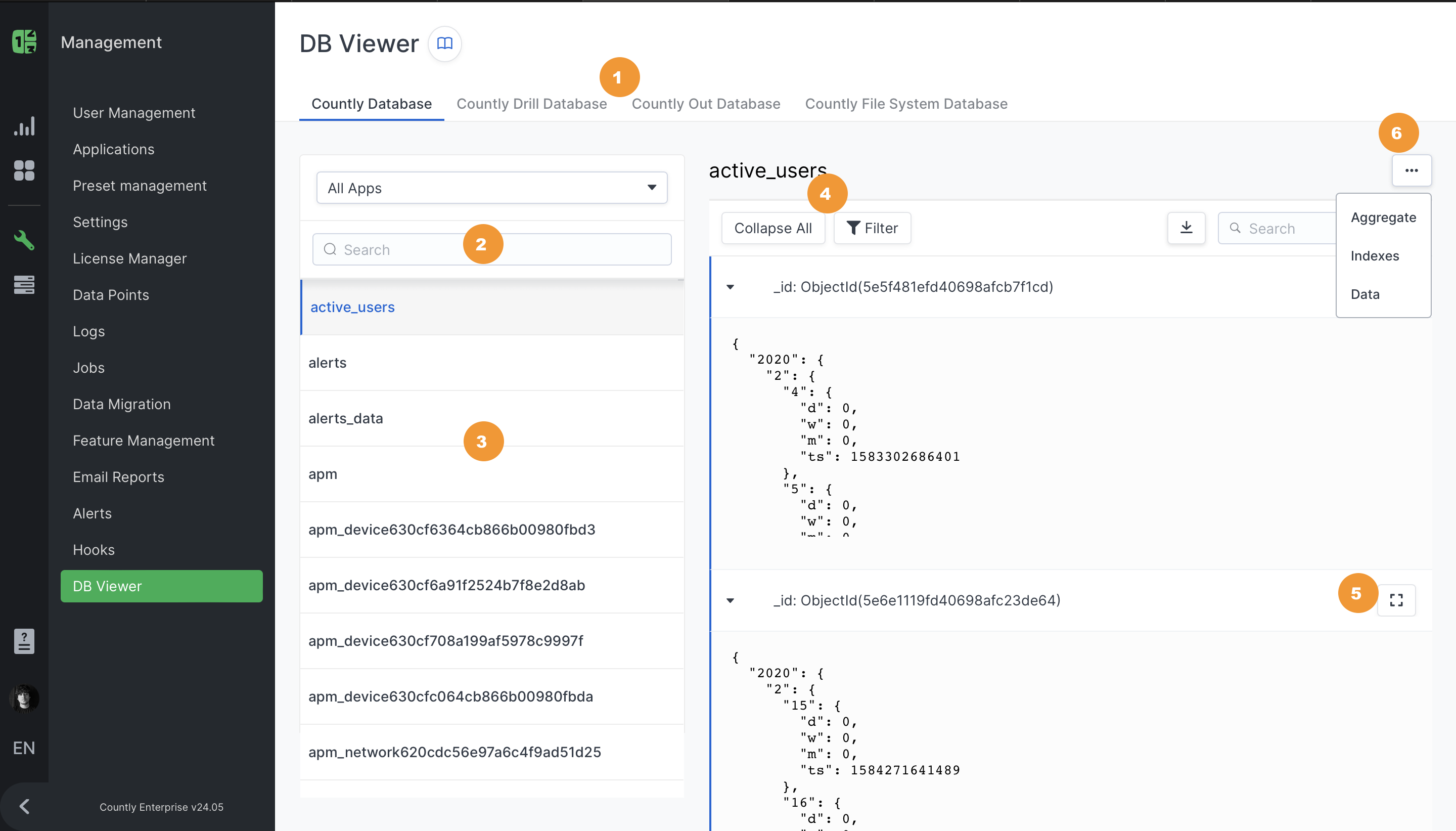Select the active_users collection
Screen dimensions: 1456x831
click(491, 307)
